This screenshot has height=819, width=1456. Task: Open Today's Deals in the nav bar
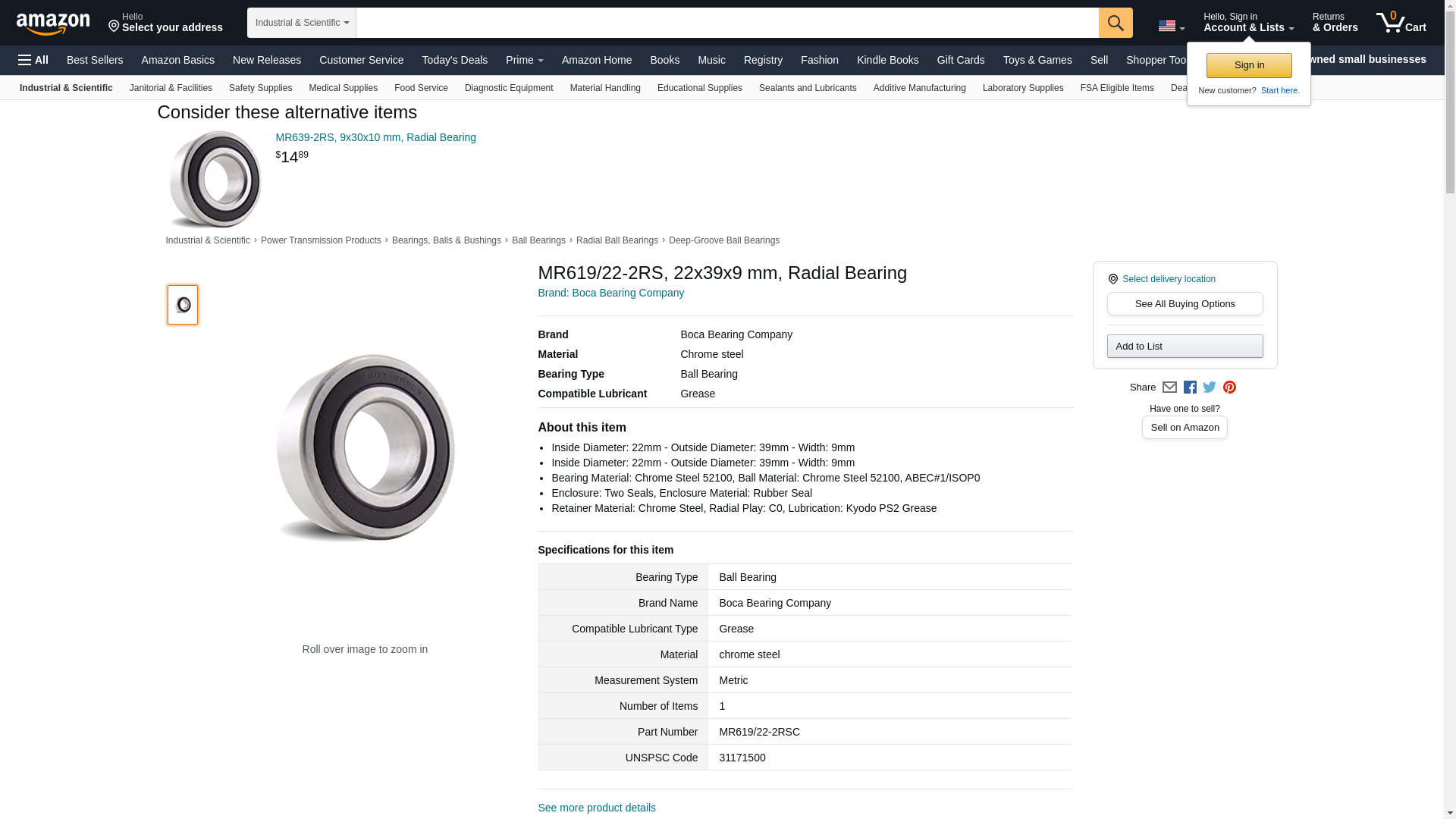click(x=454, y=60)
